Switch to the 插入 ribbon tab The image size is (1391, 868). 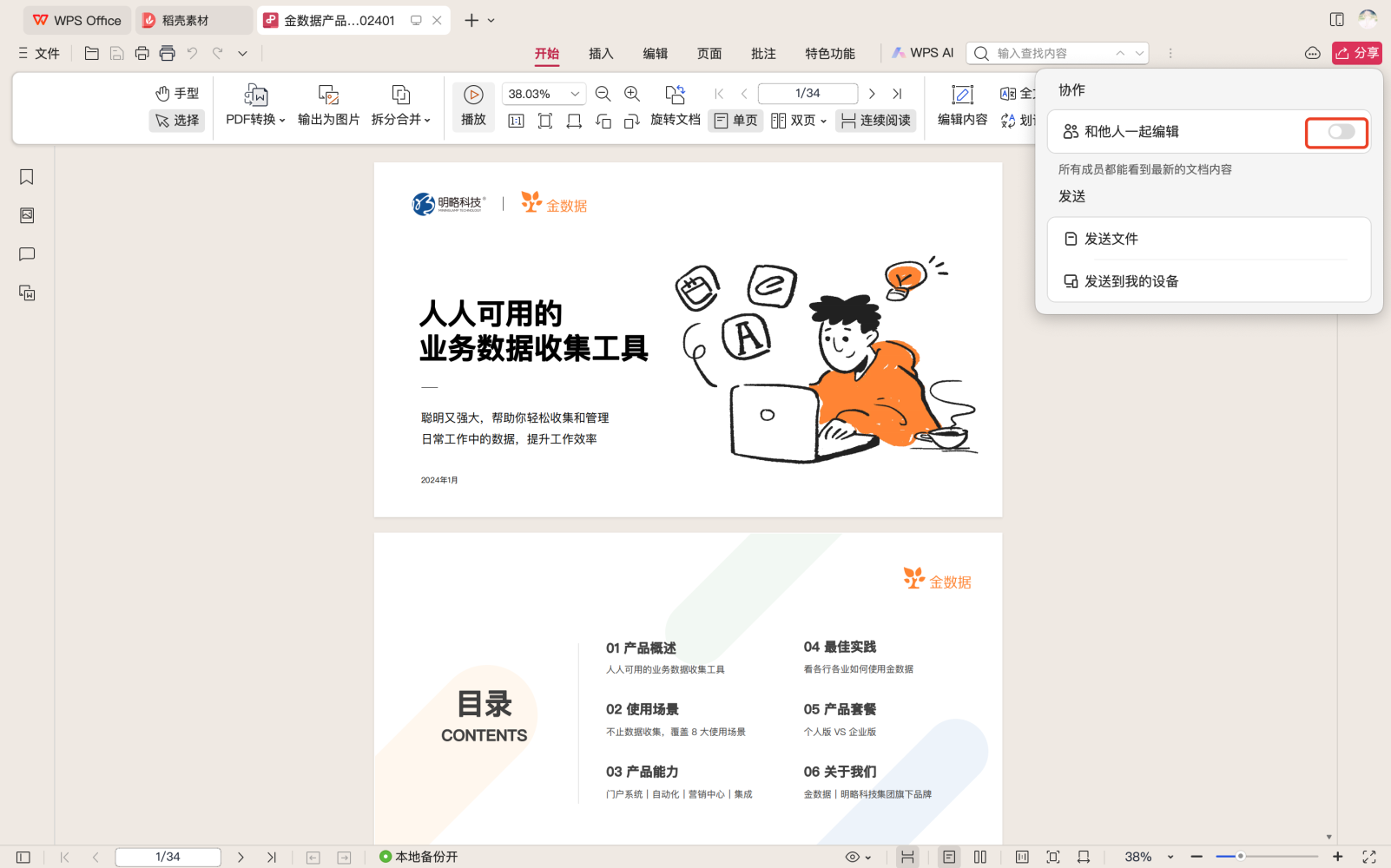pyautogui.click(x=601, y=53)
